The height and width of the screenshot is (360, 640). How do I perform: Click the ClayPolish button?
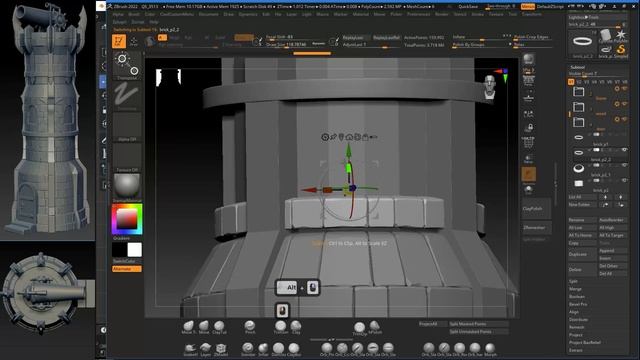coord(537,209)
